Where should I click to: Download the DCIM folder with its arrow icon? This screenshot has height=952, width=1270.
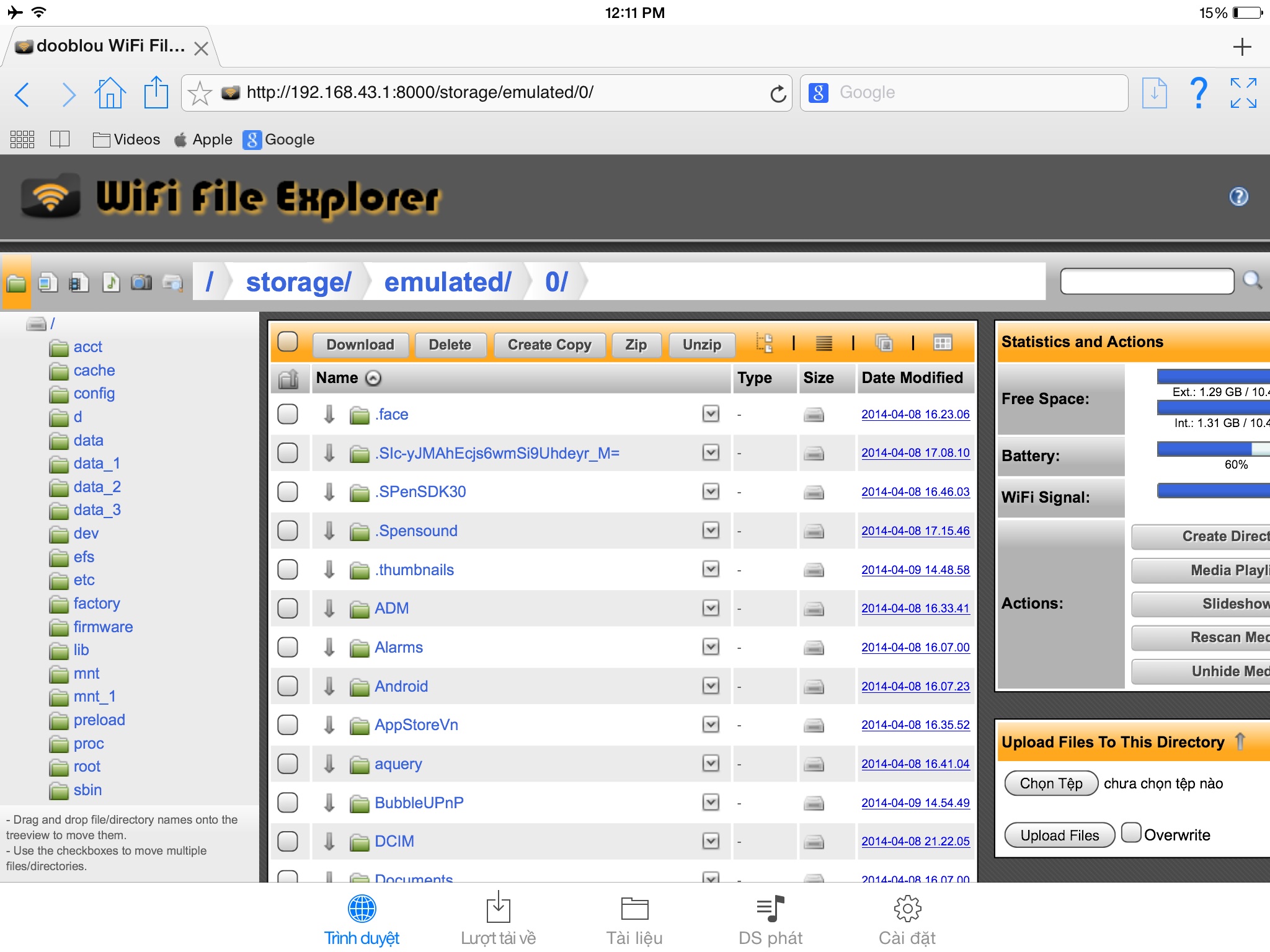[x=329, y=841]
